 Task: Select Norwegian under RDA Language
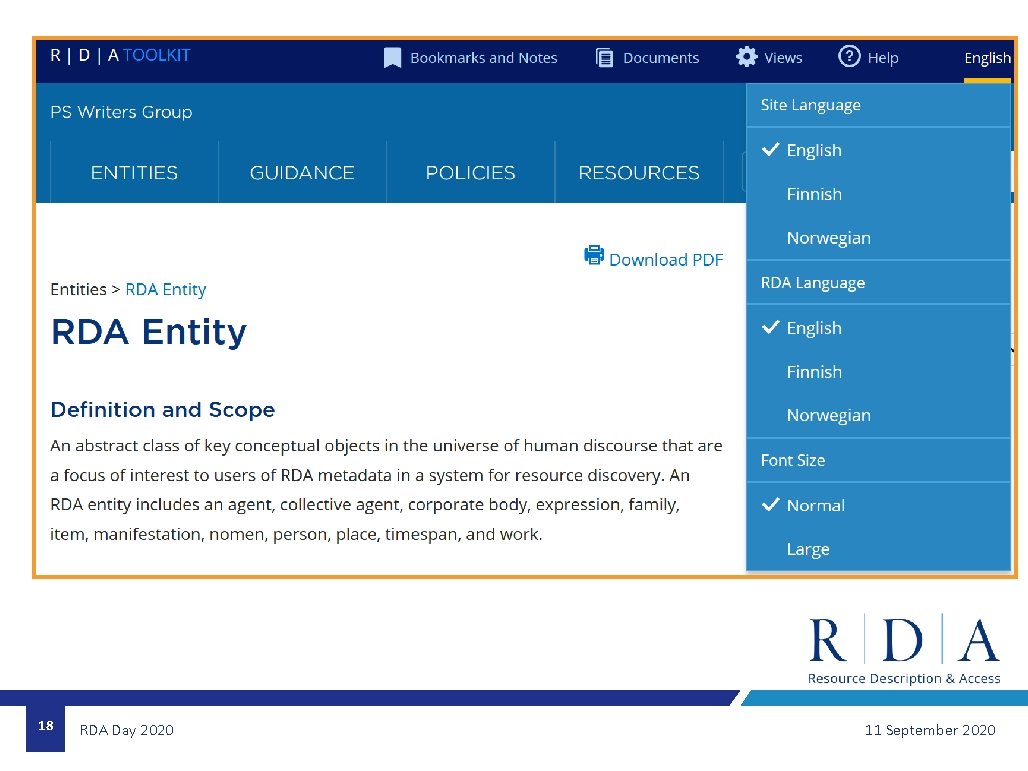pyautogui.click(x=879, y=415)
